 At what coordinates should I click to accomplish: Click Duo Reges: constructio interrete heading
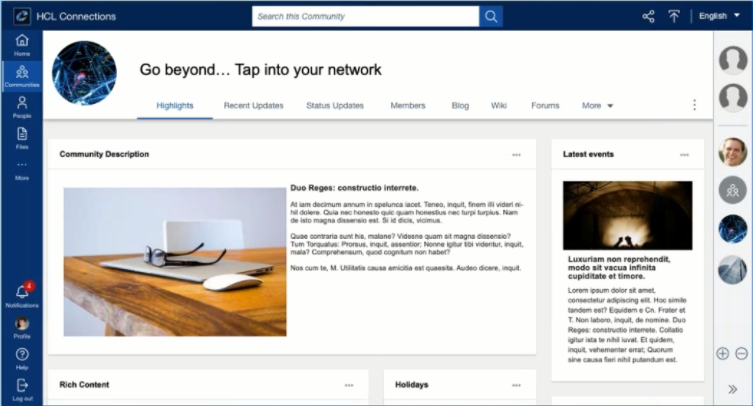coord(354,188)
